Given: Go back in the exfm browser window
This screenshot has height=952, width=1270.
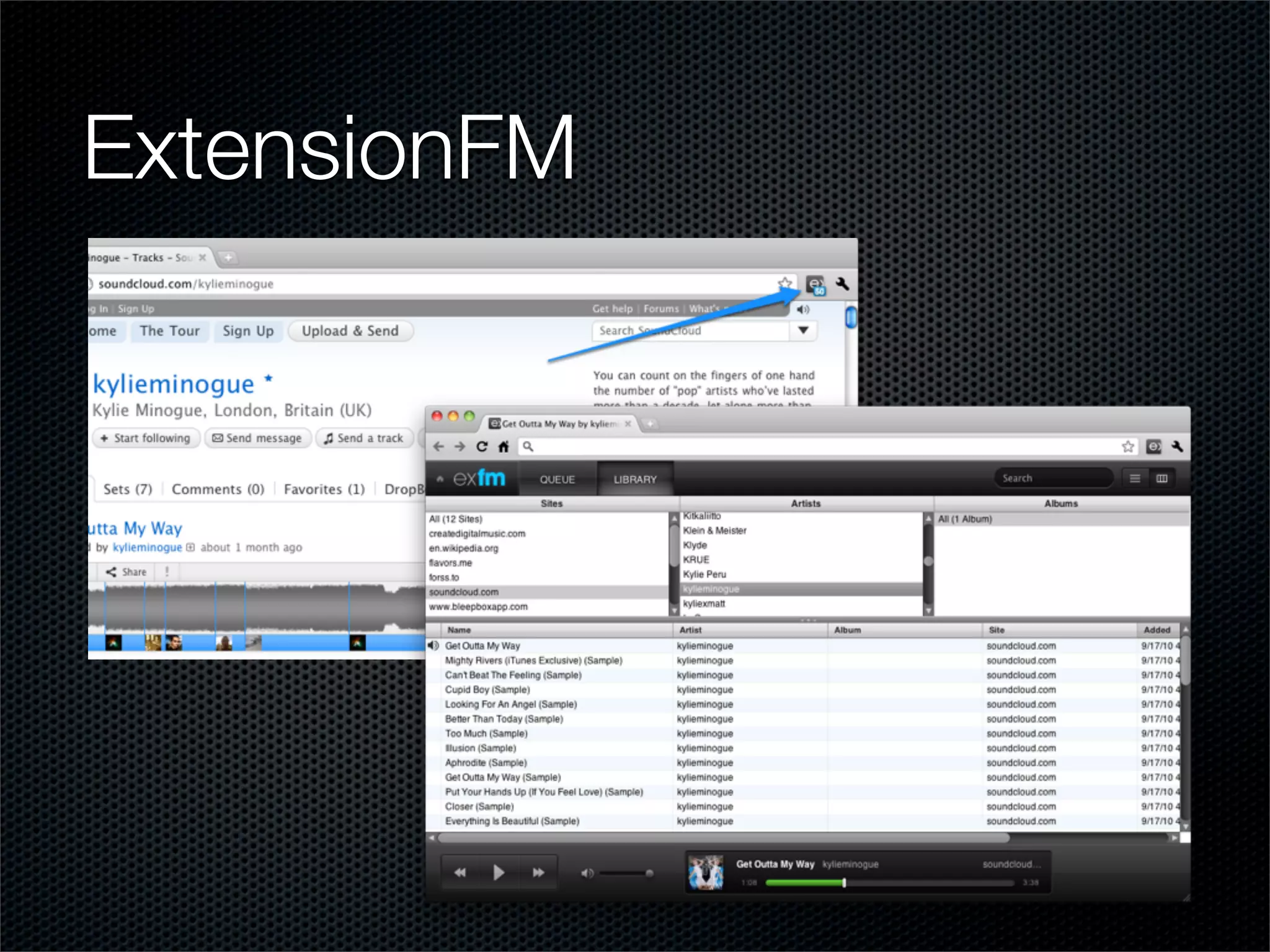Looking at the screenshot, I should [x=438, y=446].
